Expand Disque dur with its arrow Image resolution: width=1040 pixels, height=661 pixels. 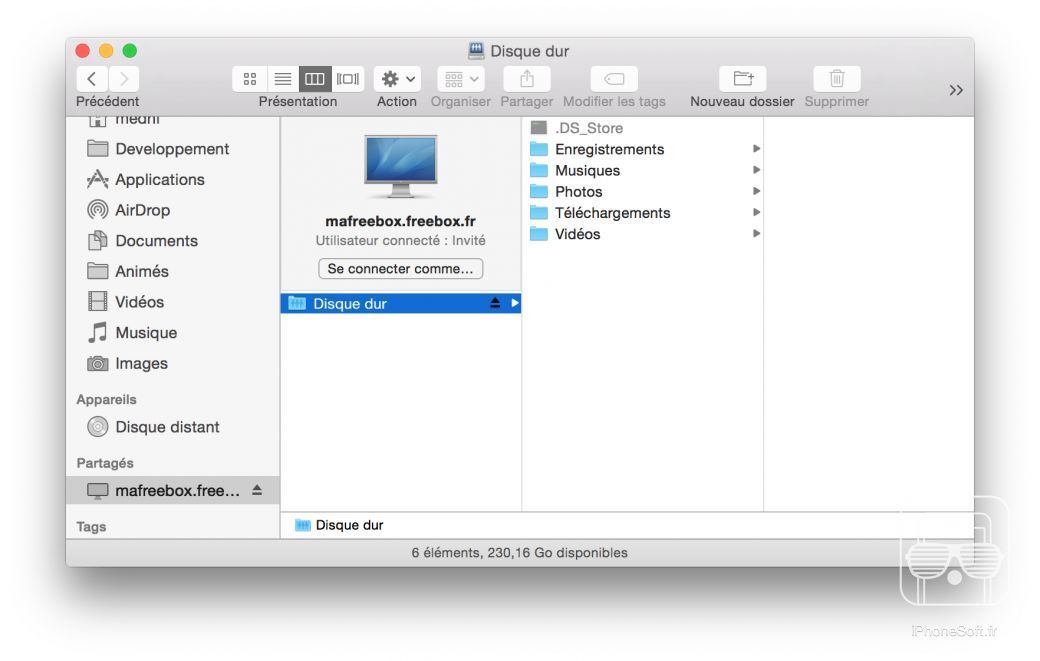[x=515, y=303]
